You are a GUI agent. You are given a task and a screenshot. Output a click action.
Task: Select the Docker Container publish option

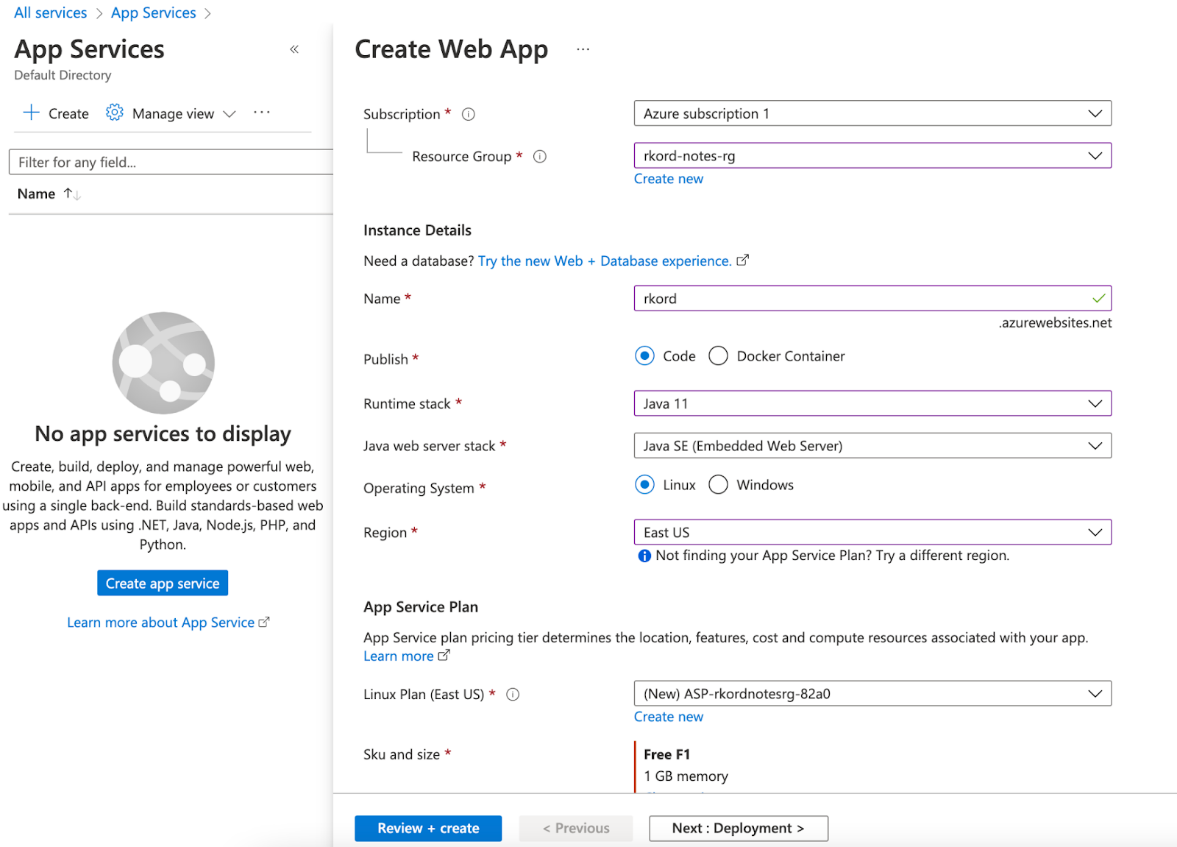718,356
